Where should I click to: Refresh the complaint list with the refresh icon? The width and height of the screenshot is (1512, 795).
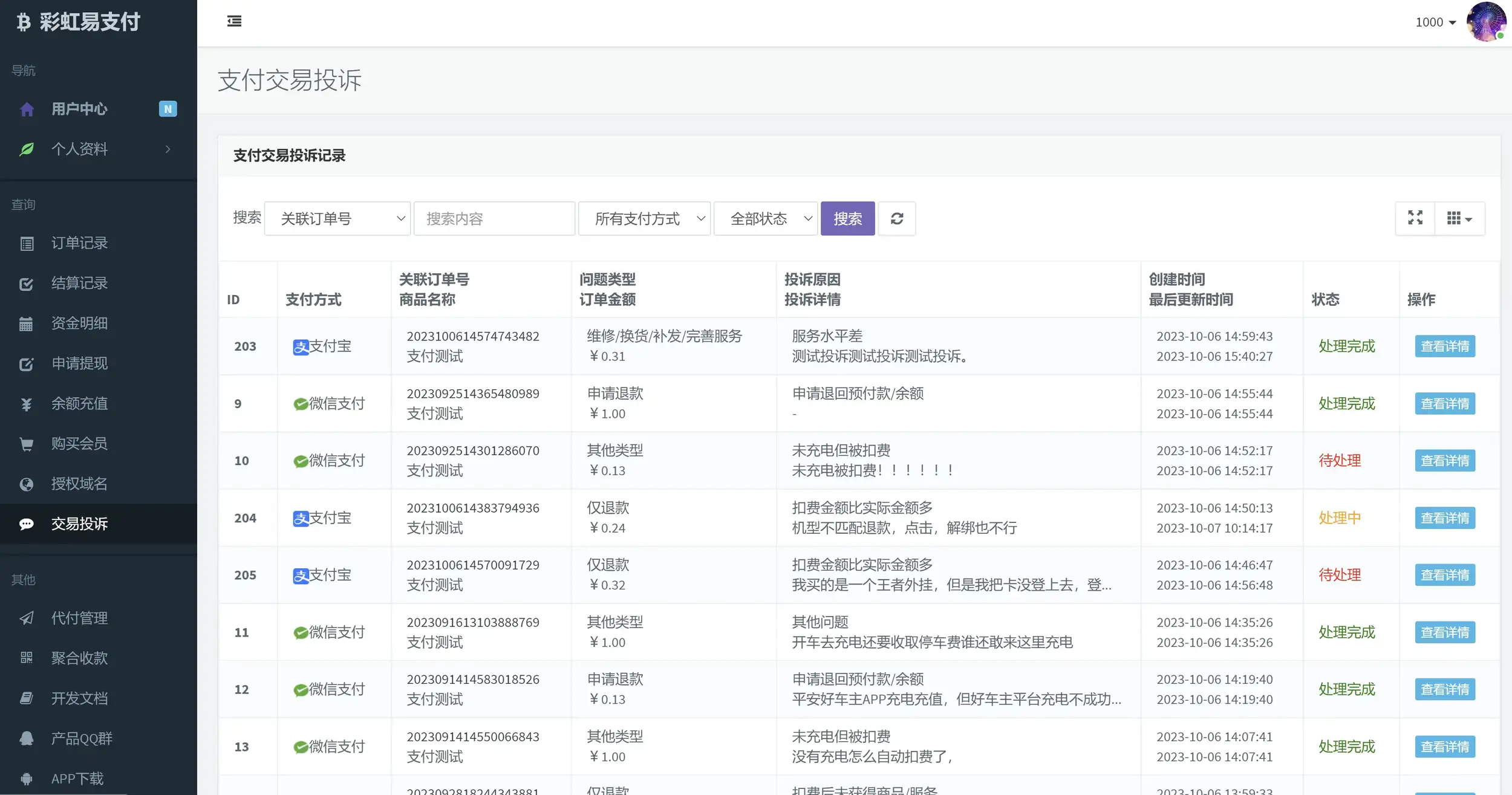(x=897, y=218)
